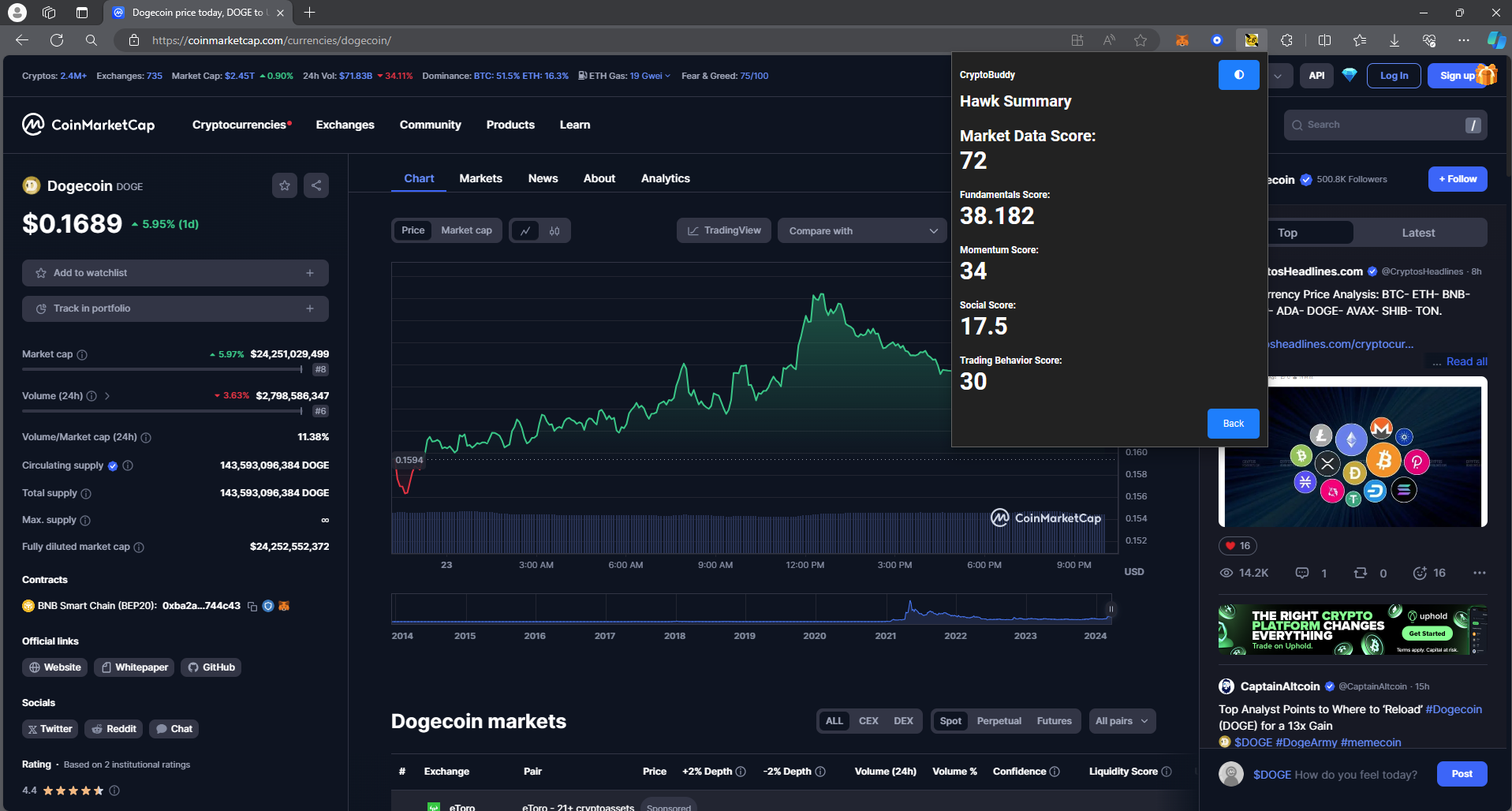
Task: Open language/currency chevron dropdown beside API
Action: 1278,76
